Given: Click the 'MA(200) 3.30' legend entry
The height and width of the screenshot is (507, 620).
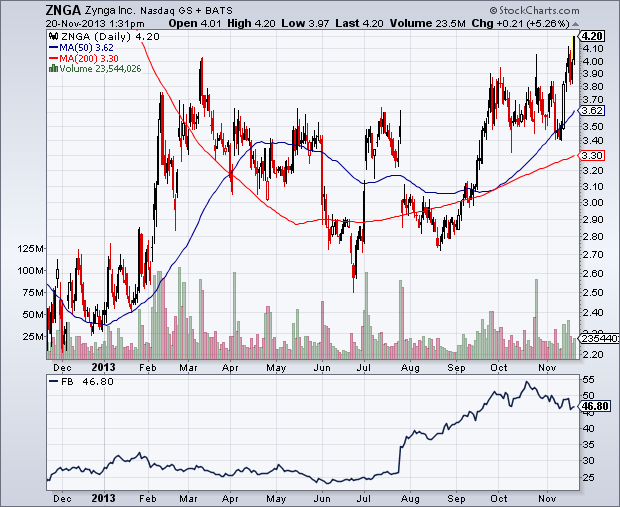Looking at the screenshot, I should point(89,59).
